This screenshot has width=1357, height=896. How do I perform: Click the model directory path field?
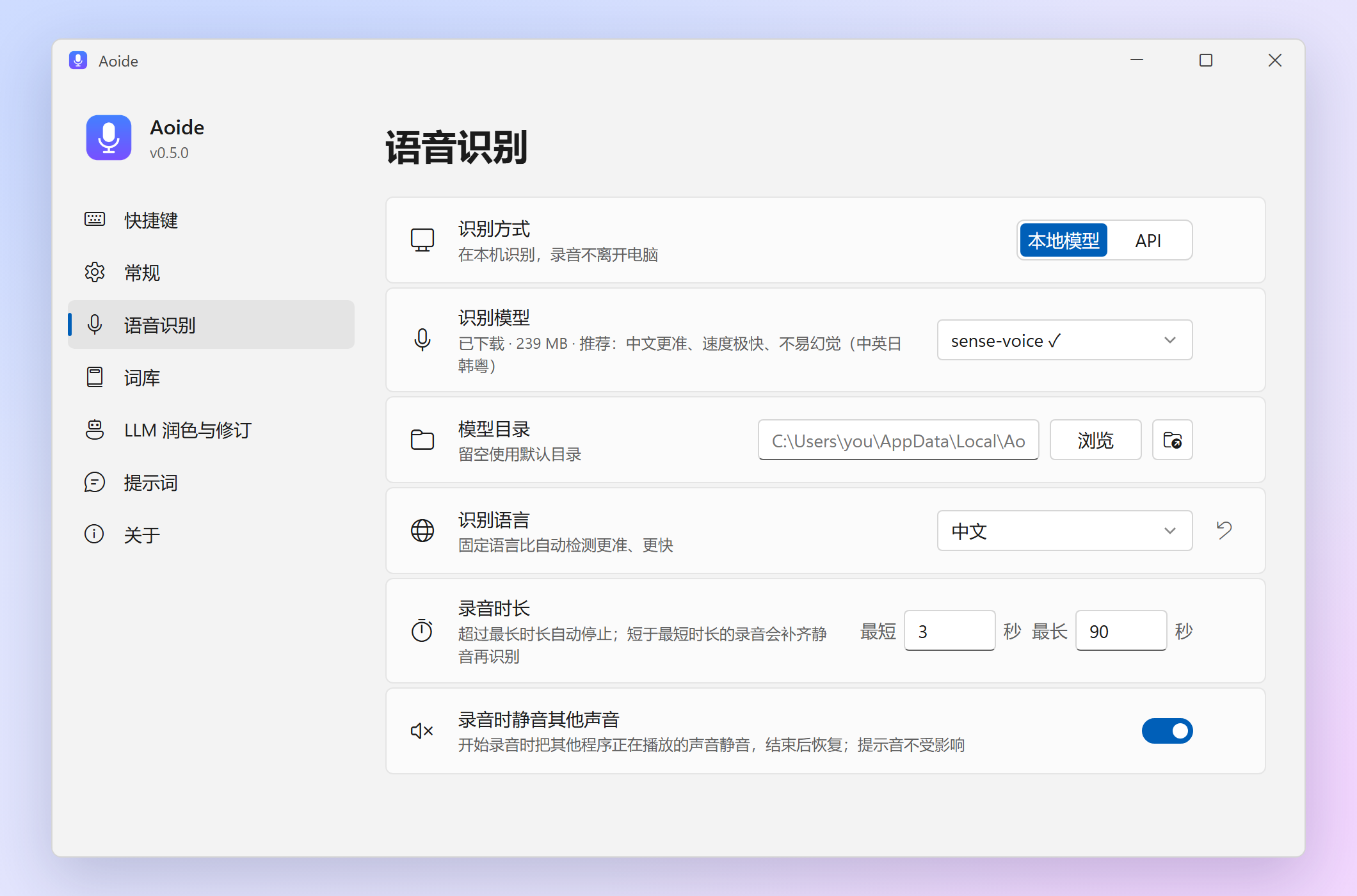[x=898, y=440]
